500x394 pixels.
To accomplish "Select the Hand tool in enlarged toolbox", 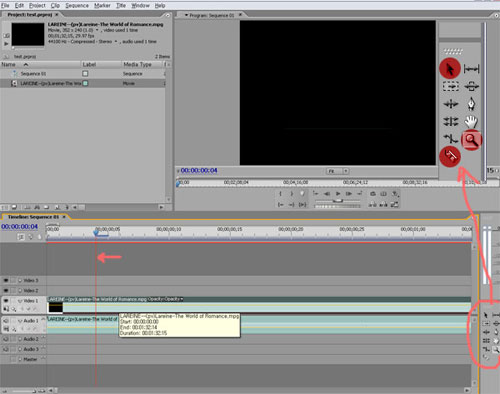I will 471,121.
